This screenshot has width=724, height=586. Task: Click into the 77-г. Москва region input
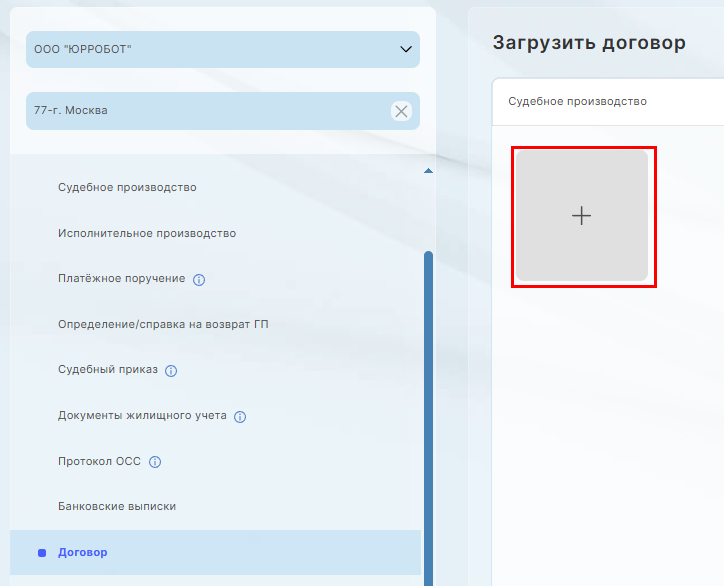click(x=200, y=111)
